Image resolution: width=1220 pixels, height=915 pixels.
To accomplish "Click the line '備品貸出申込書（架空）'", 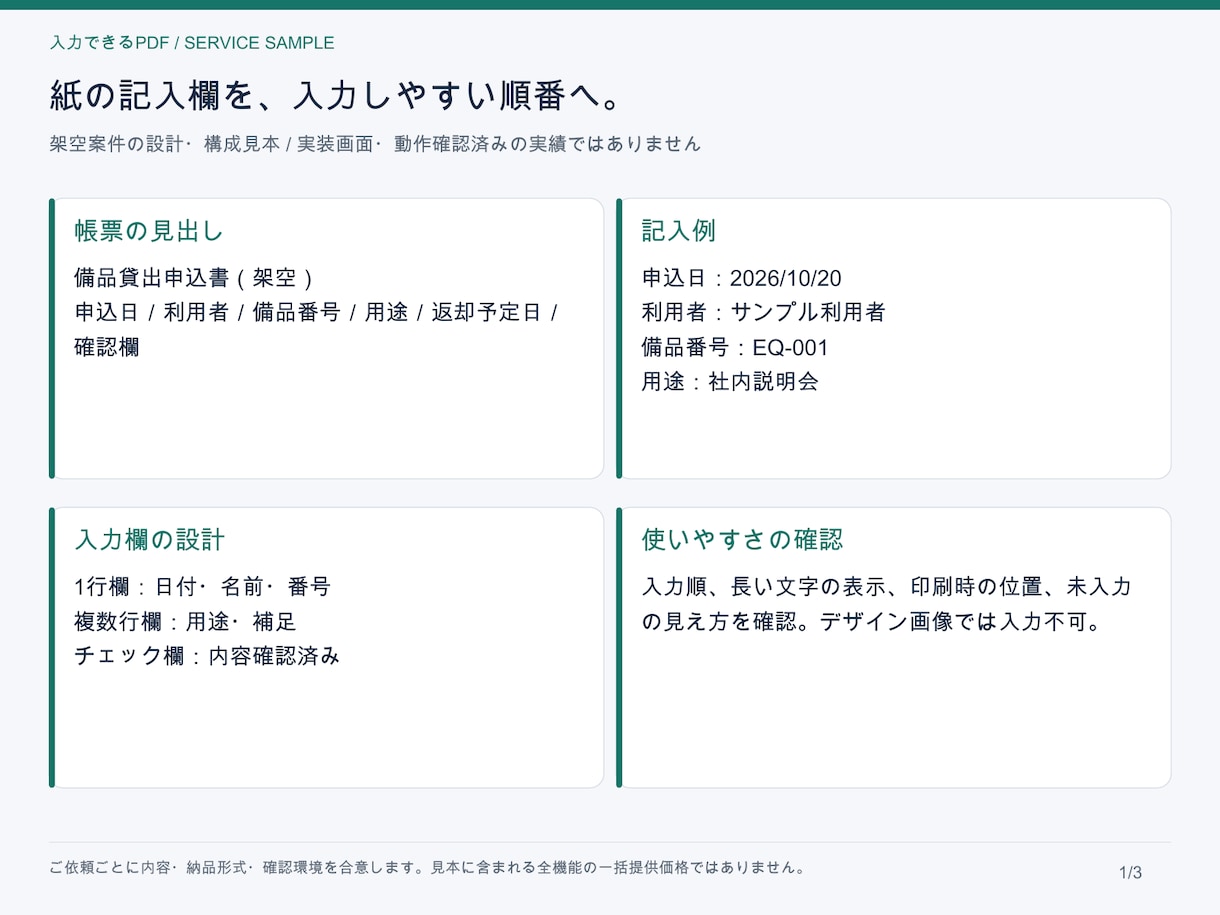I will click(x=195, y=278).
